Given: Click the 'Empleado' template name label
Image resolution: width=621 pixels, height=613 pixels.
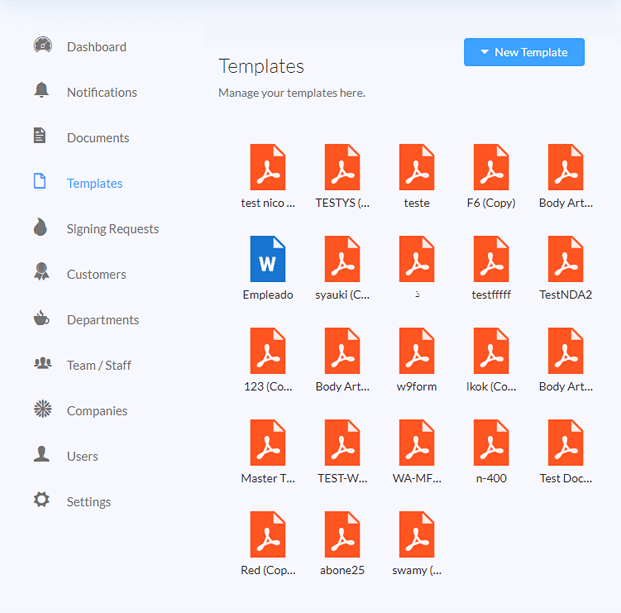Looking at the screenshot, I should tap(268, 294).
